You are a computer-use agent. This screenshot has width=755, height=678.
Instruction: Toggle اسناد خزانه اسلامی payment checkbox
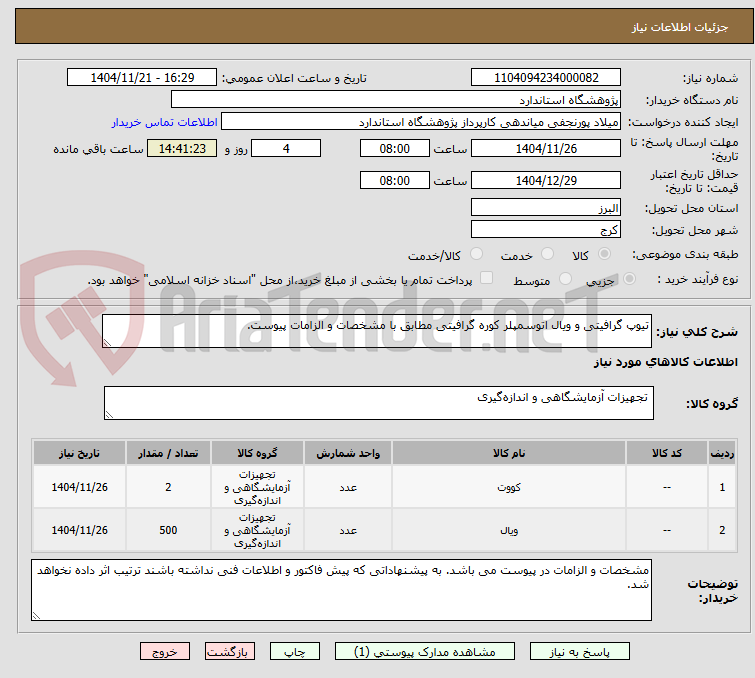[x=487, y=278]
